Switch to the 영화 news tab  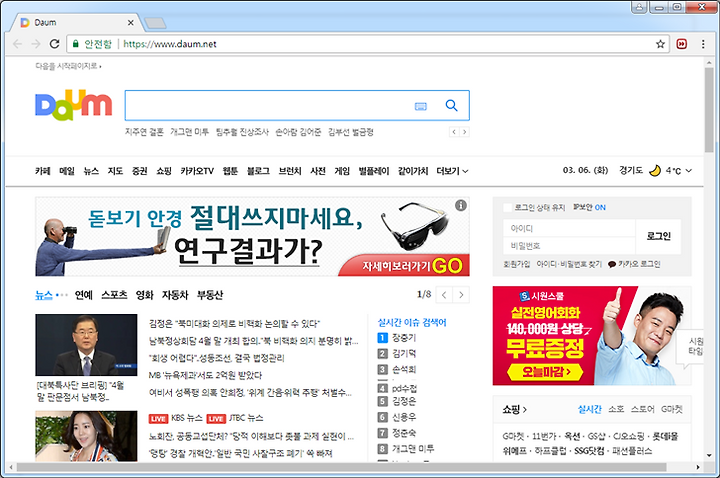[x=144, y=295]
